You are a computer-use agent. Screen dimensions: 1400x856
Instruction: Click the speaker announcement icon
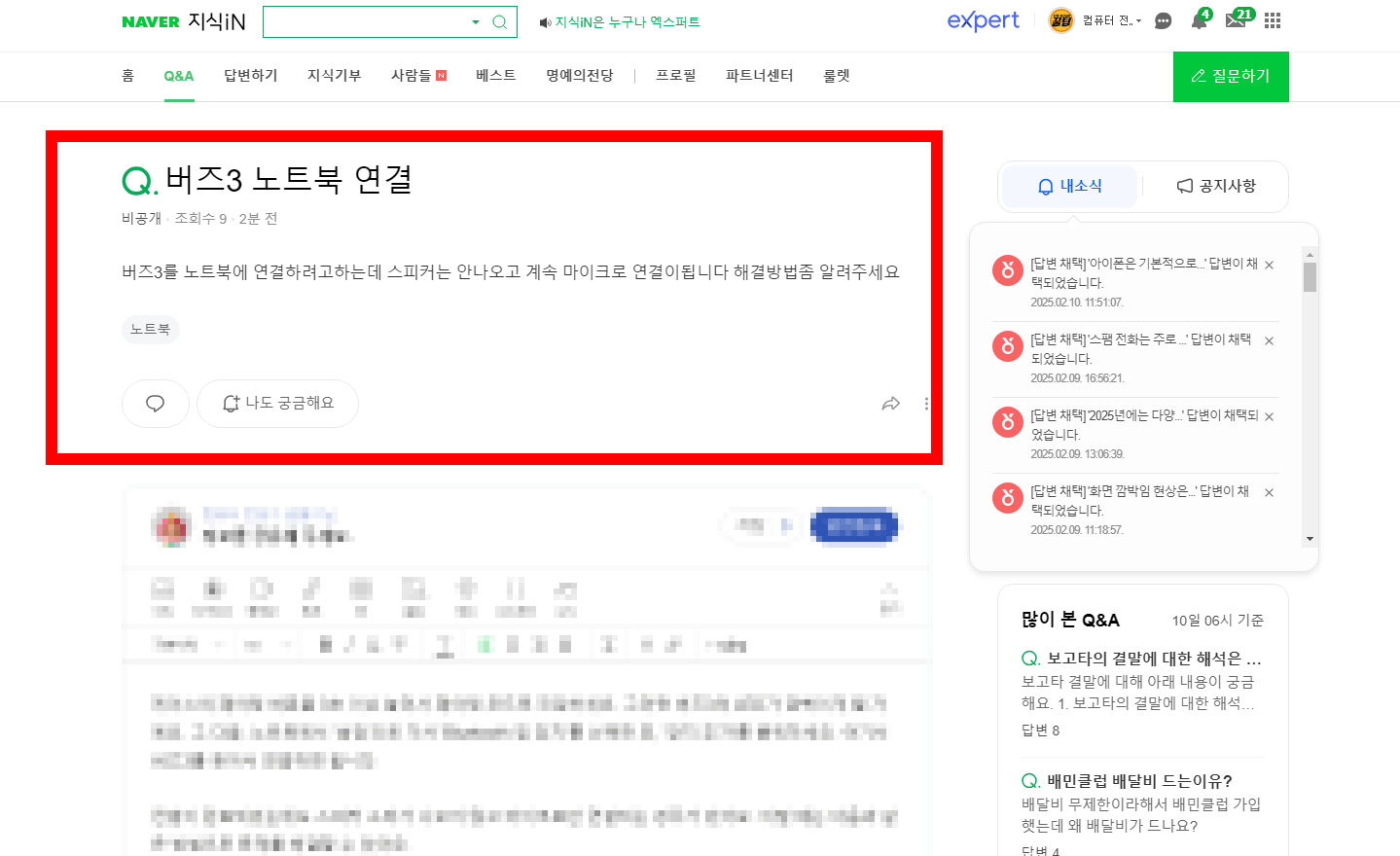pyautogui.click(x=545, y=22)
